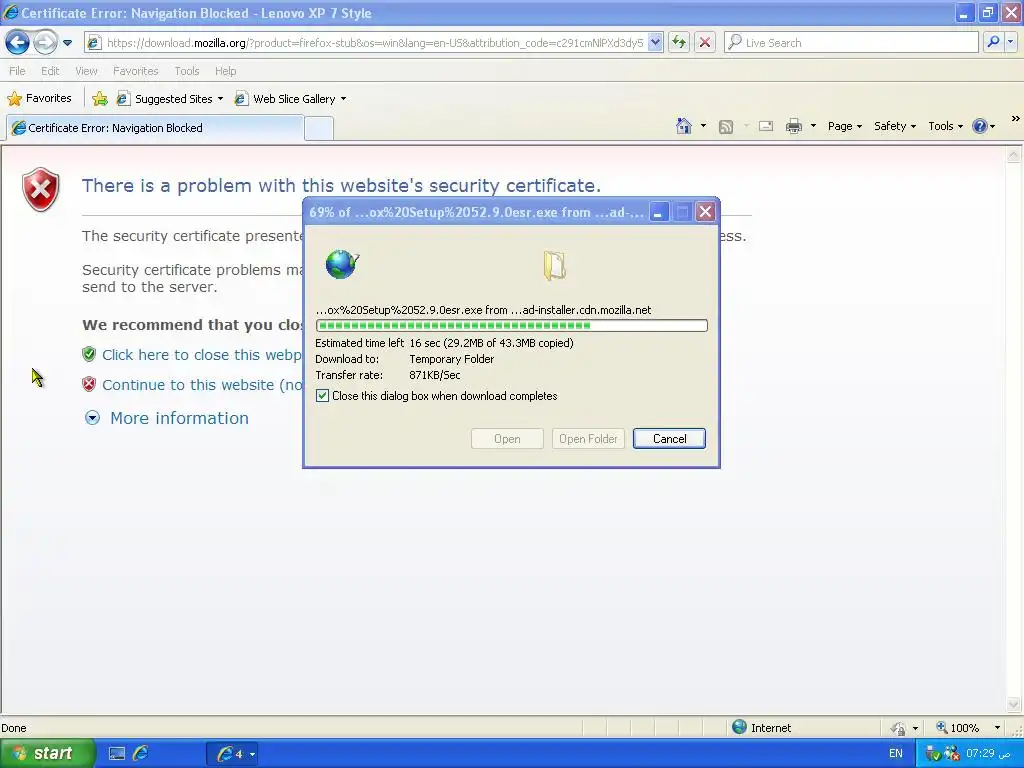Open Web Slice Gallery dropdown

click(x=291, y=99)
